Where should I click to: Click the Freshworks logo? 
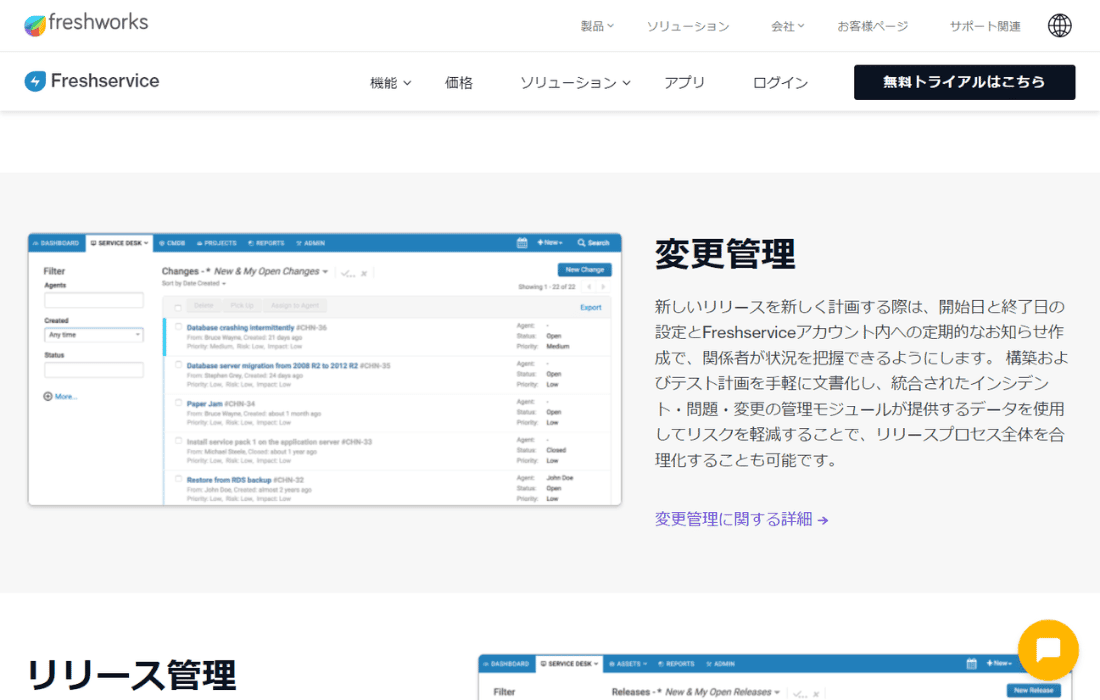(86, 23)
